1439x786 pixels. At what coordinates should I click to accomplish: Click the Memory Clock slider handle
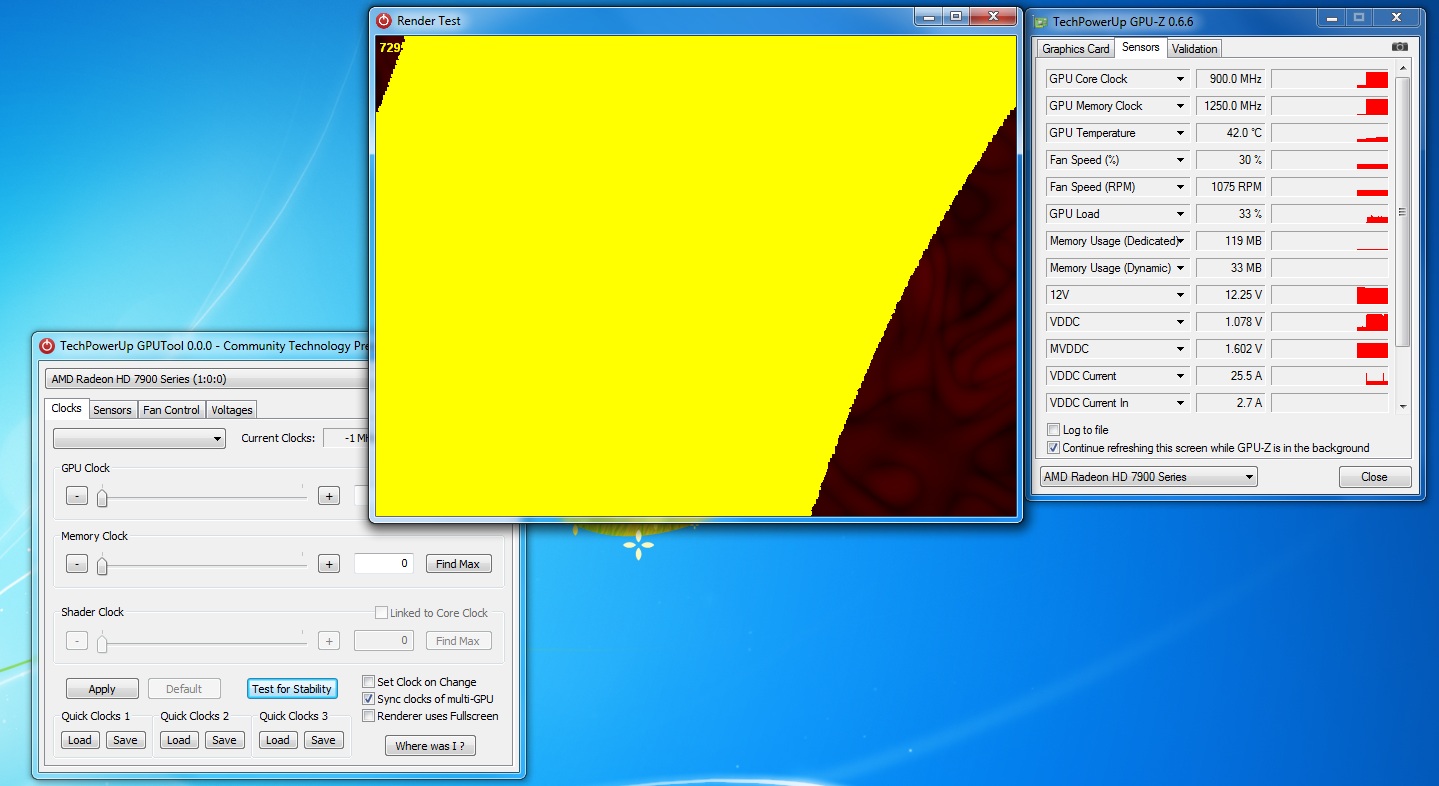pos(102,567)
